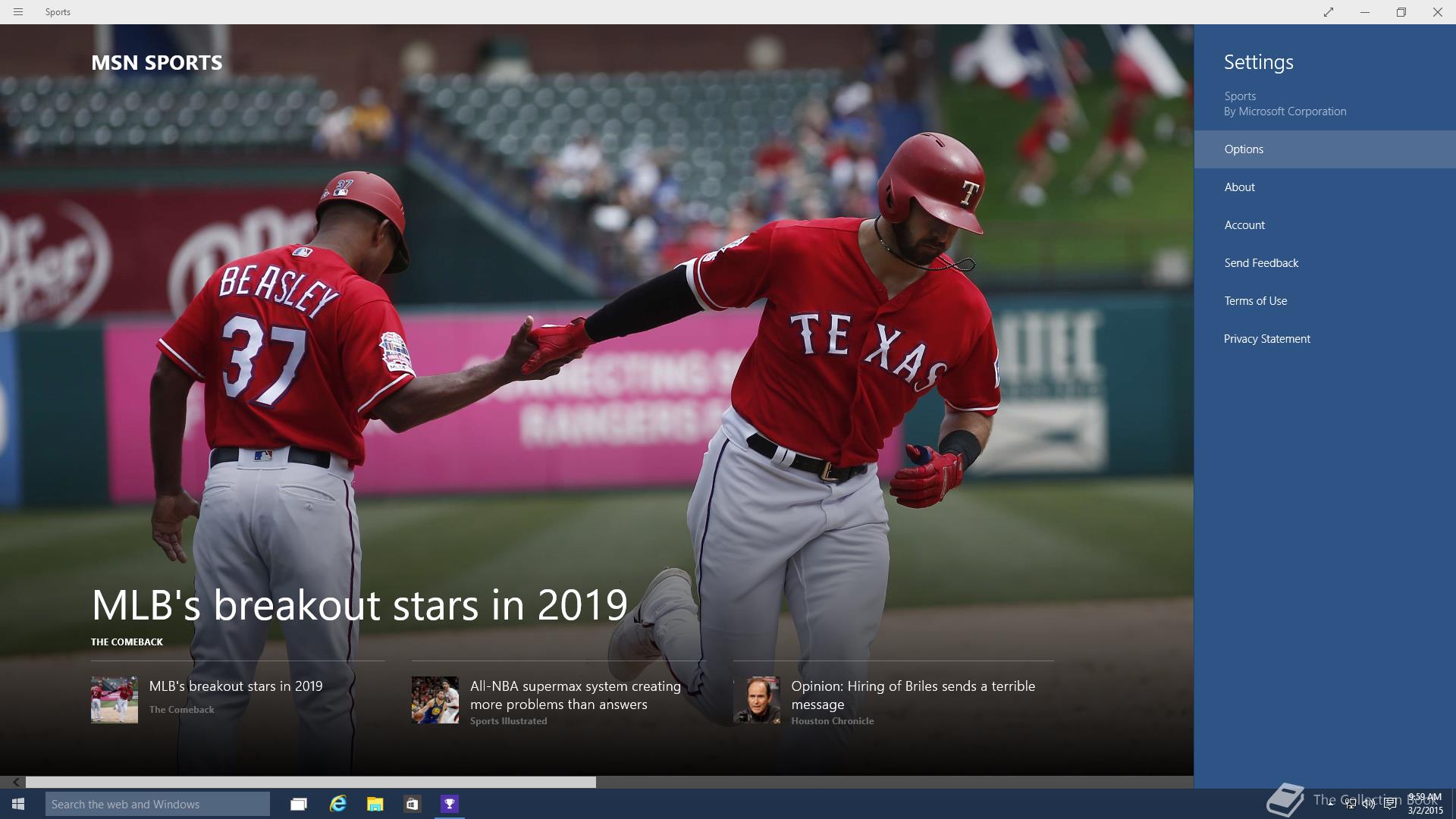Click the horizontal scrollbar thumb
Viewport: 1456px width, 819px height.
311,782
